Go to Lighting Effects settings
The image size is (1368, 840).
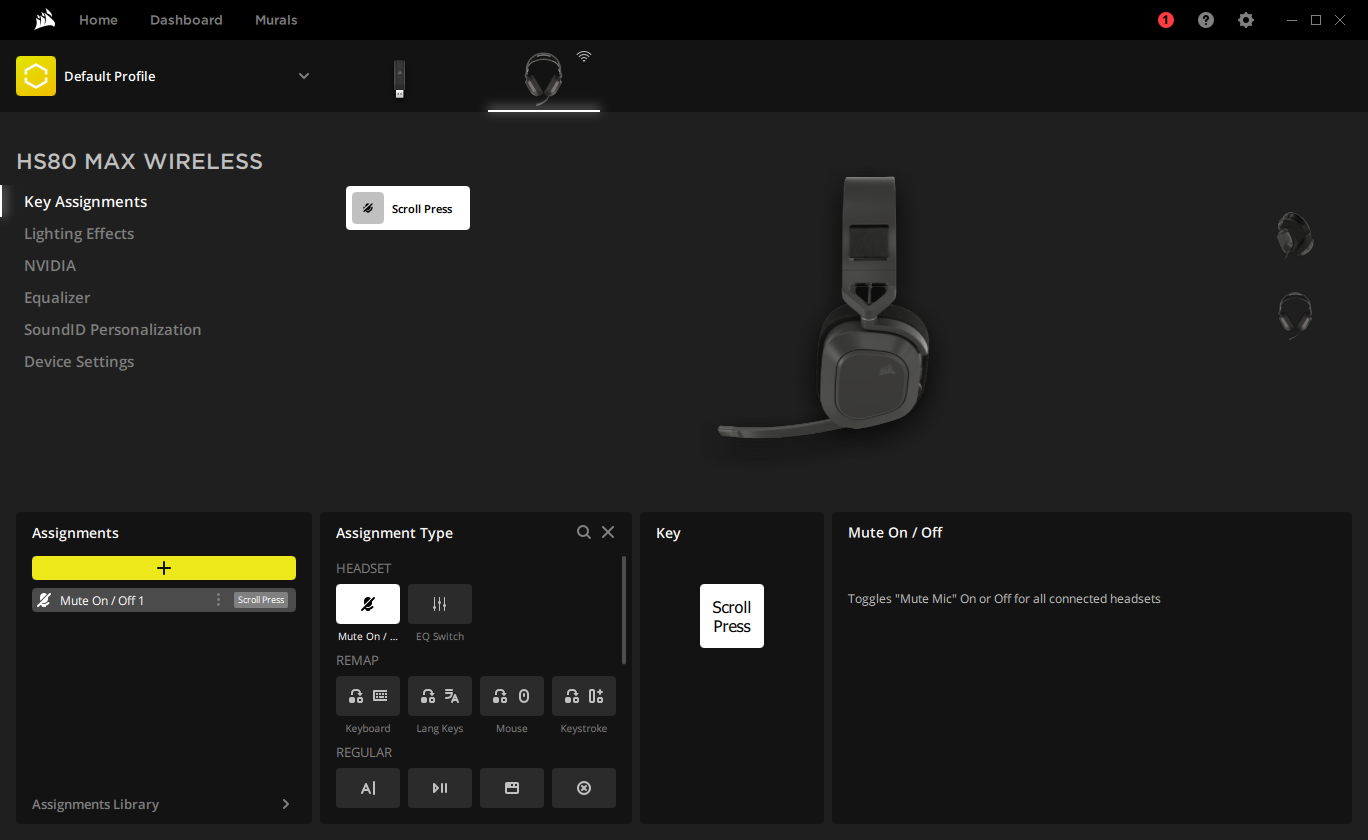coord(79,234)
